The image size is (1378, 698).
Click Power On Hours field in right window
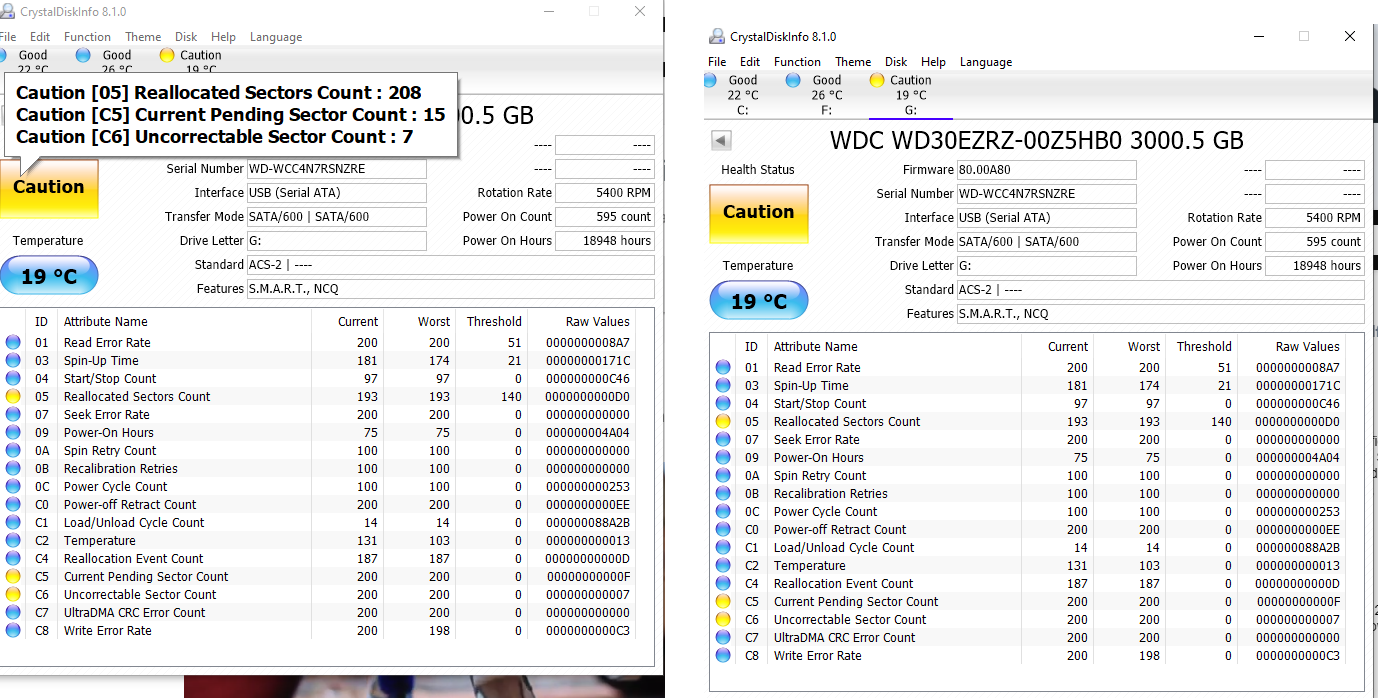tap(1315, 266)
